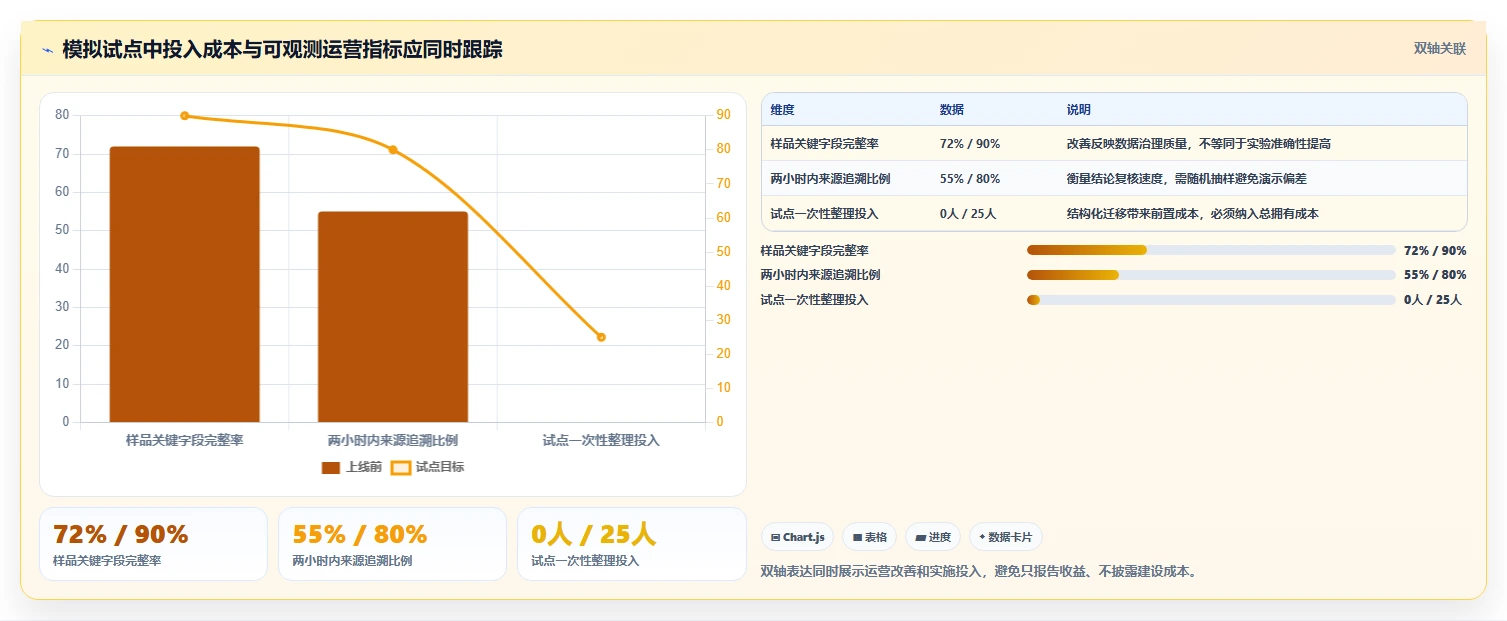
Task: Click the 样品关键字段完整率 chart axis label
Action: coord(184,440)
